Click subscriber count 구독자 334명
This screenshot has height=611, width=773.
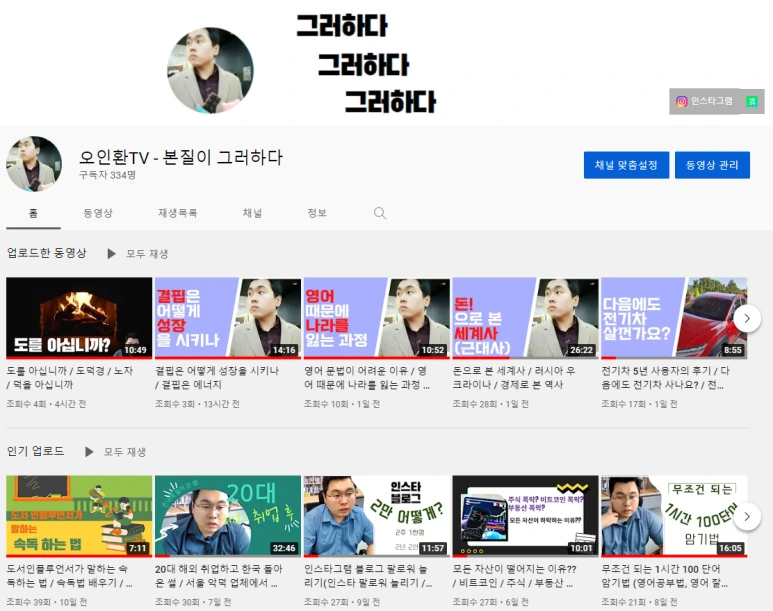pyautogui.click(x=107, y=175)
